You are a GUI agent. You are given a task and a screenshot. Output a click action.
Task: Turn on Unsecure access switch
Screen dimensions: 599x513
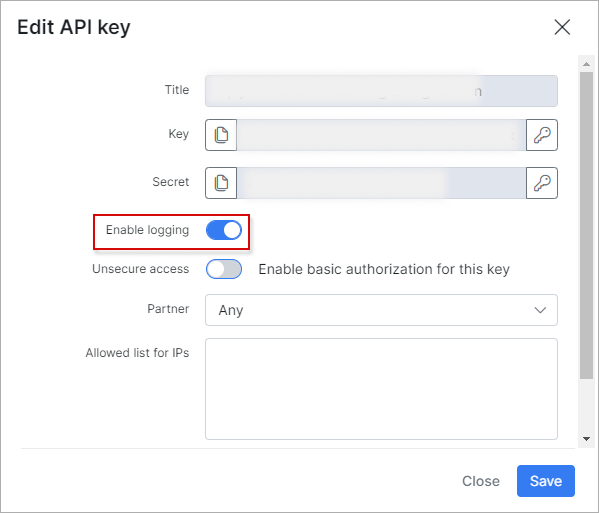point(224,269)
